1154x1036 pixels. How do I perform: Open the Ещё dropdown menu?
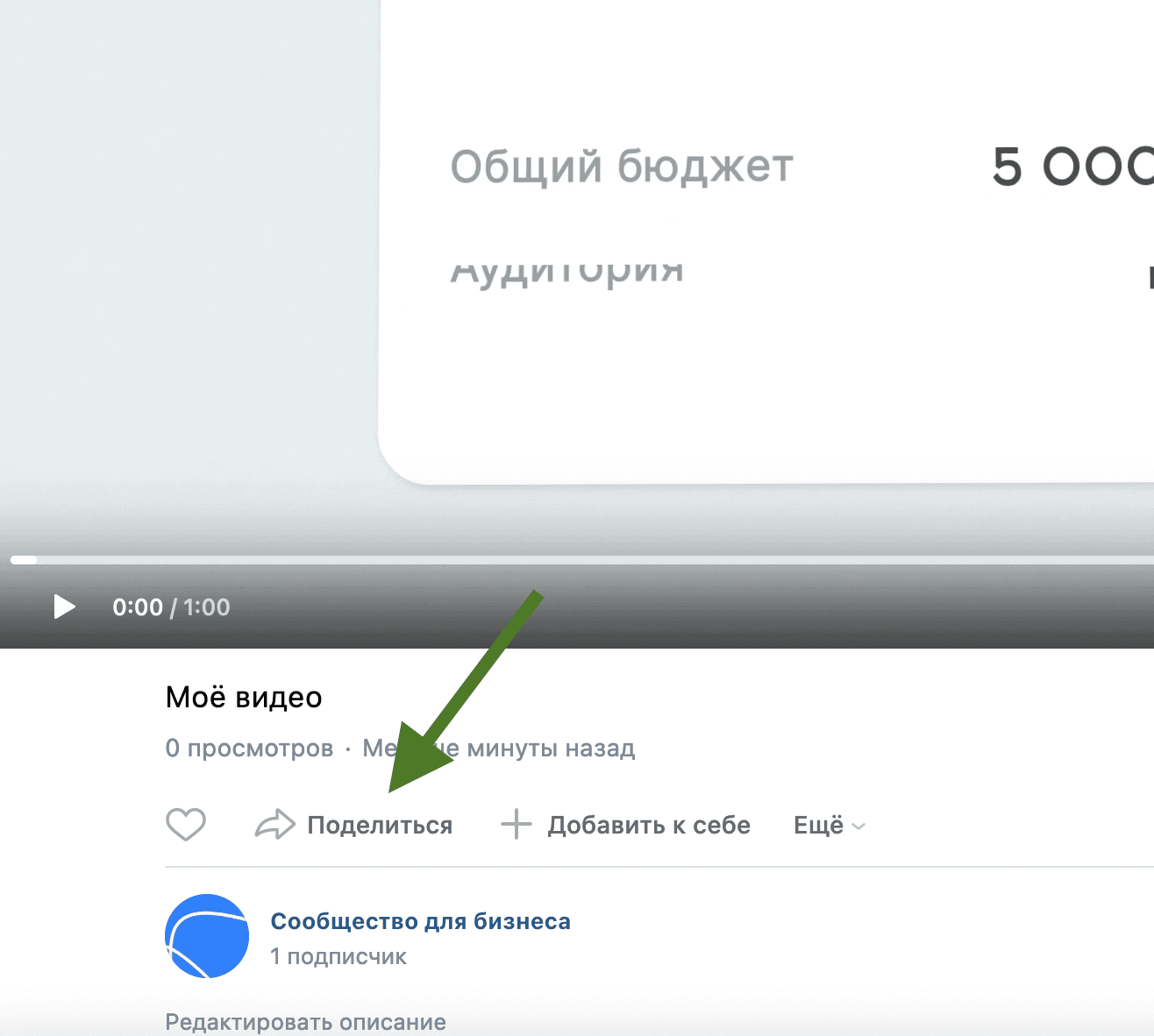(x=818, y=826)
